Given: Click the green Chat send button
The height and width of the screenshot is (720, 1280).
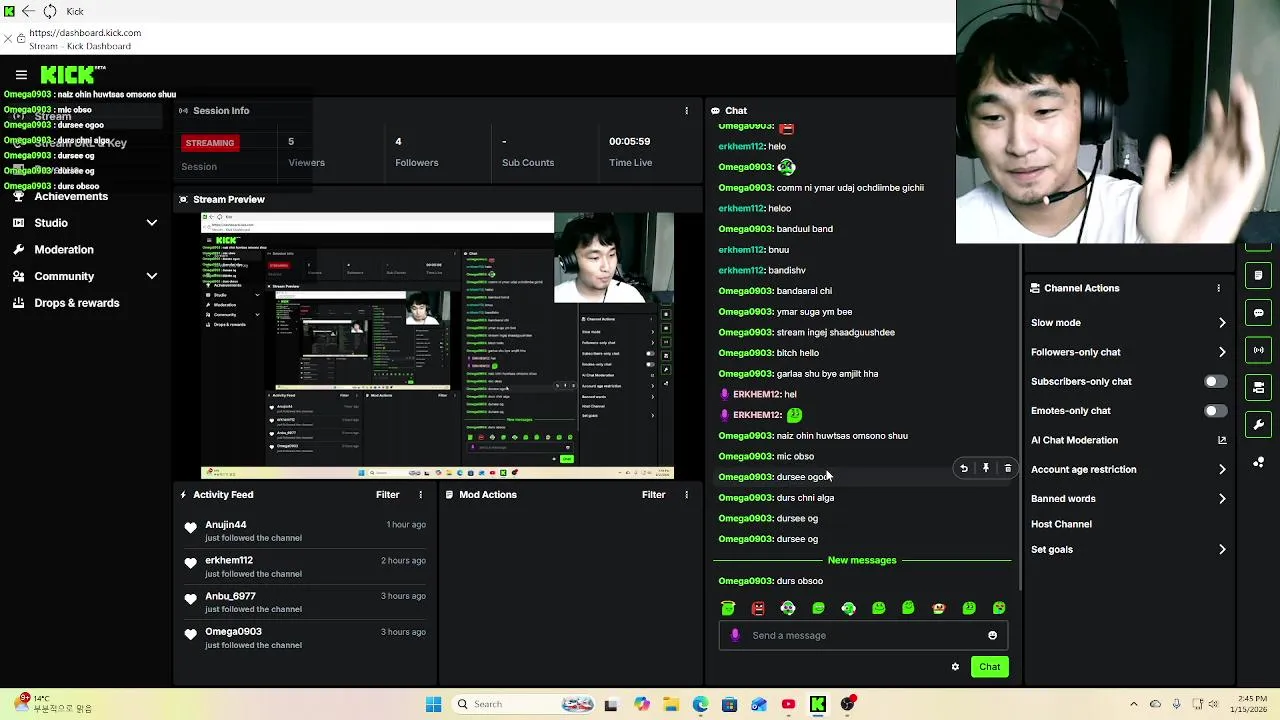Looking at the screenshot, I should click(x=989, y=667).
